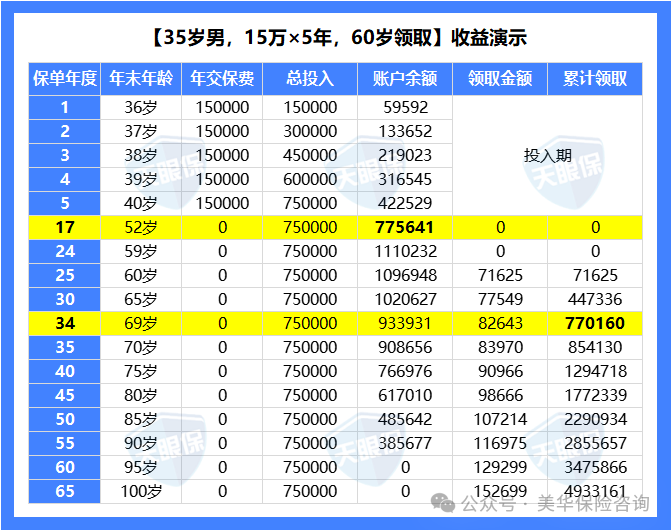Select the merged 投入期 cell
Screen dimensions: 671x530
point(547,156)
